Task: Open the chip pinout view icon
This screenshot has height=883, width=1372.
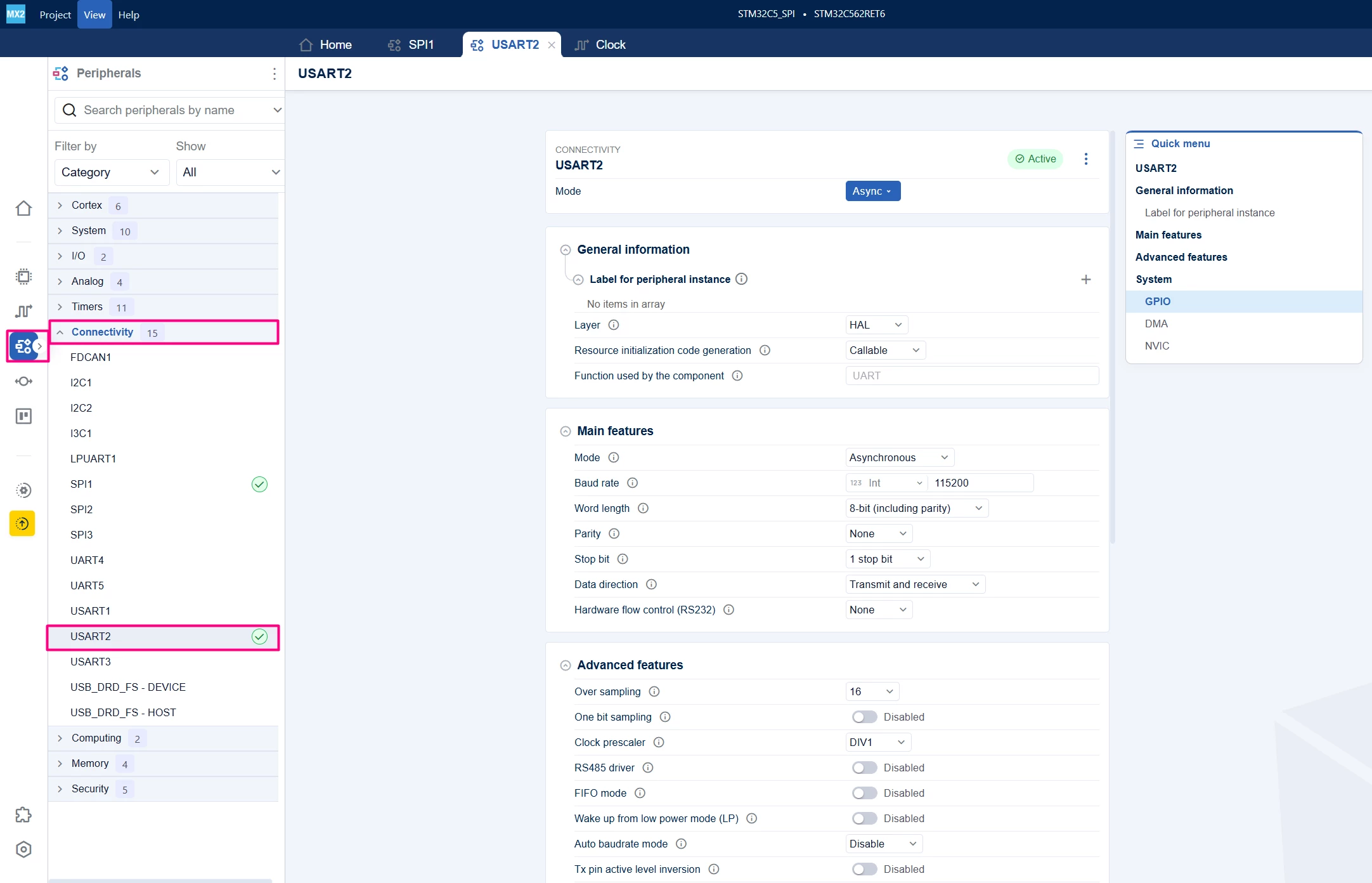Action: (x=23, y=277)
